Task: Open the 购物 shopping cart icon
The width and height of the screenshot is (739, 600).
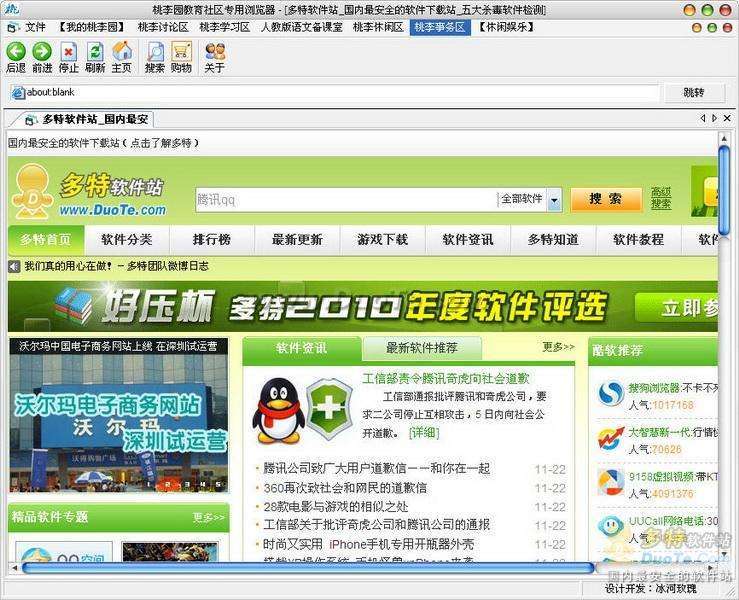Action: coord(181,50)
